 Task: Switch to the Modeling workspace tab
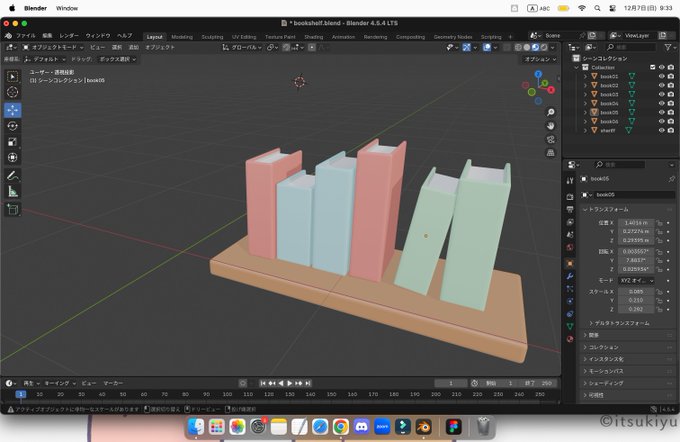(182, 37)
